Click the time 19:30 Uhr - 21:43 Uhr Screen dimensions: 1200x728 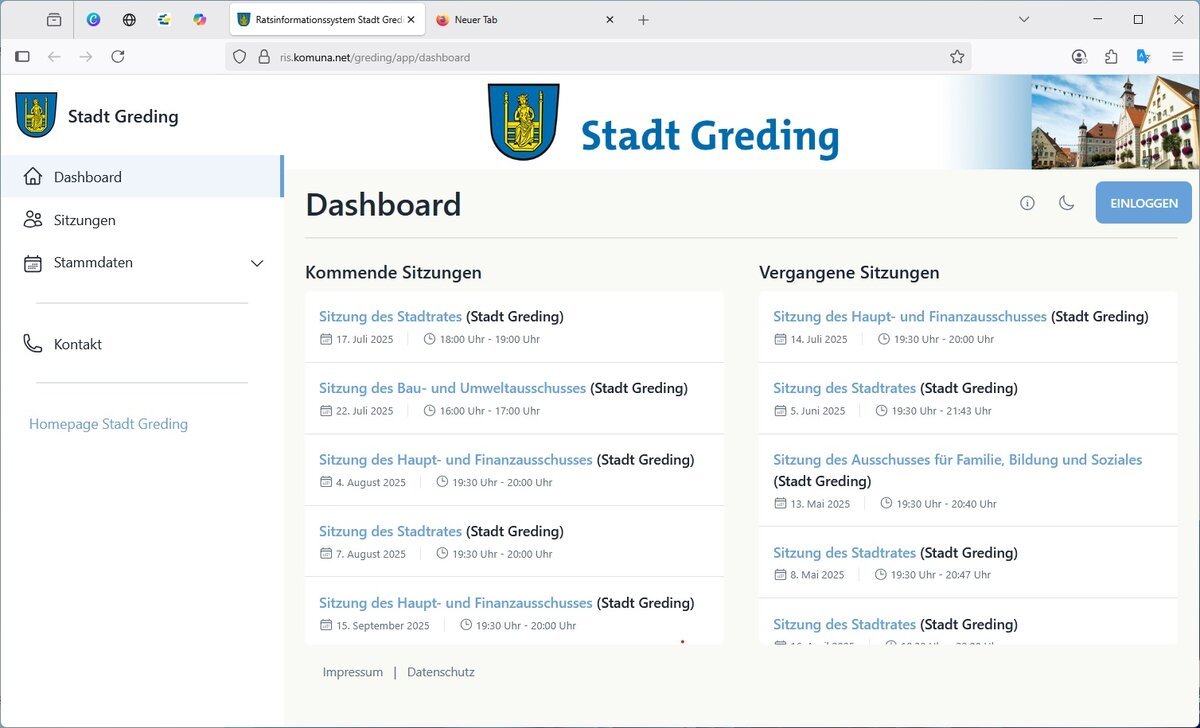[x=943, y=411]
